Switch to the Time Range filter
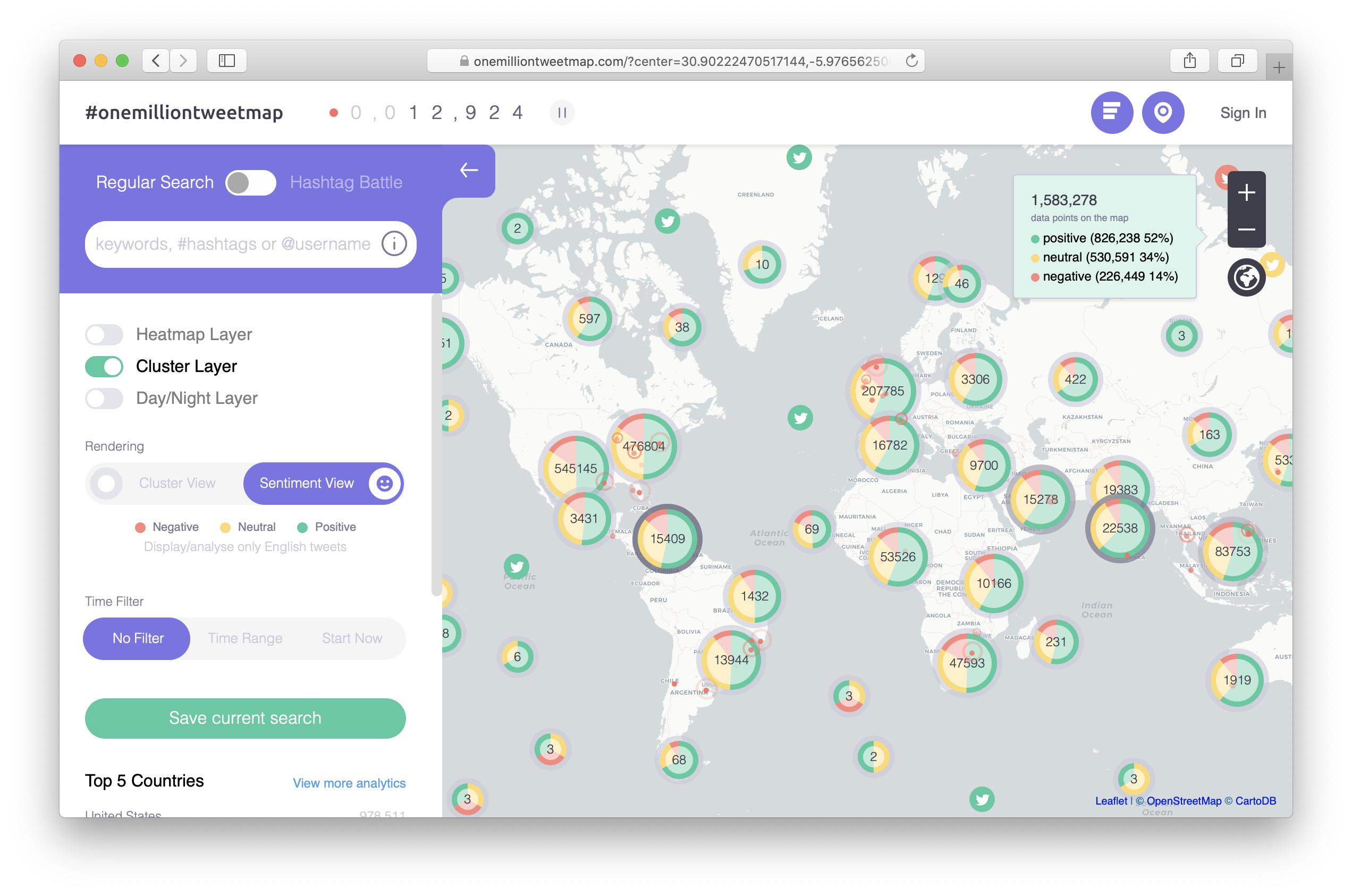 (245, 638)
